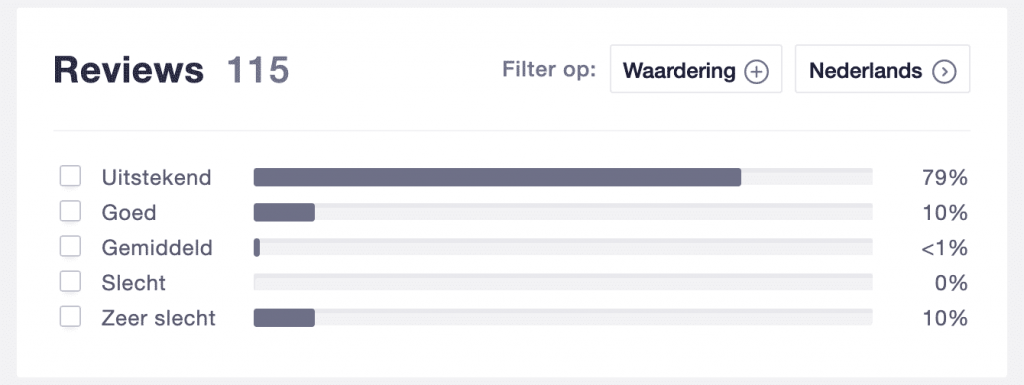
Task: Enable the Slecht checkbox
Action: 71,282
